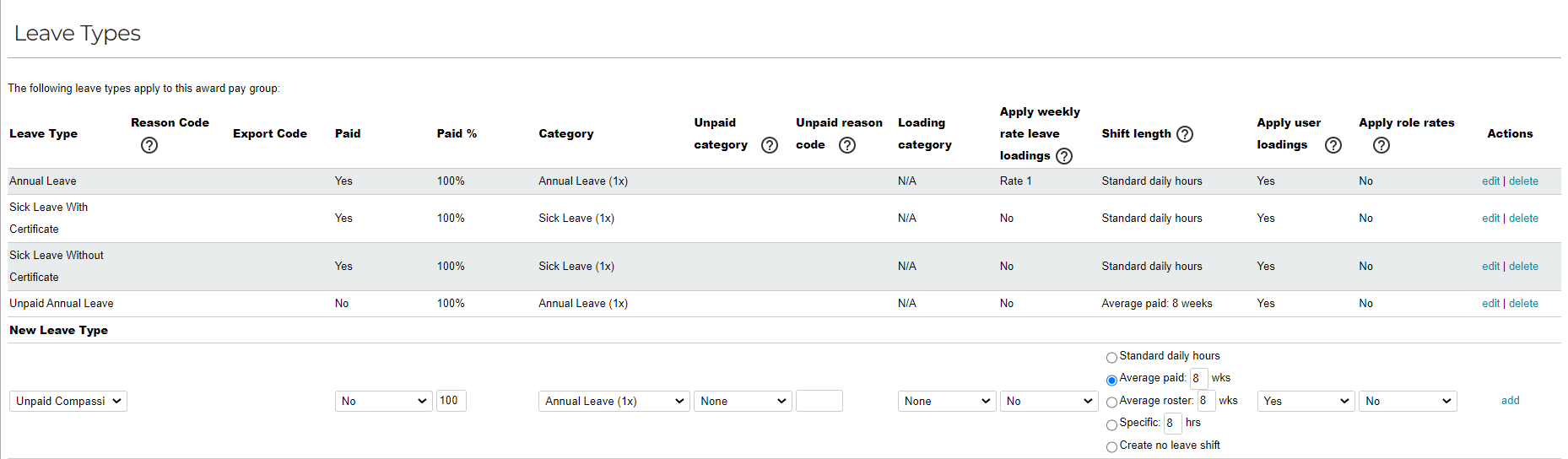Click the Sick Leave With Certificate name
Screen dimensions: 1568x459
[x=48, y=219]
